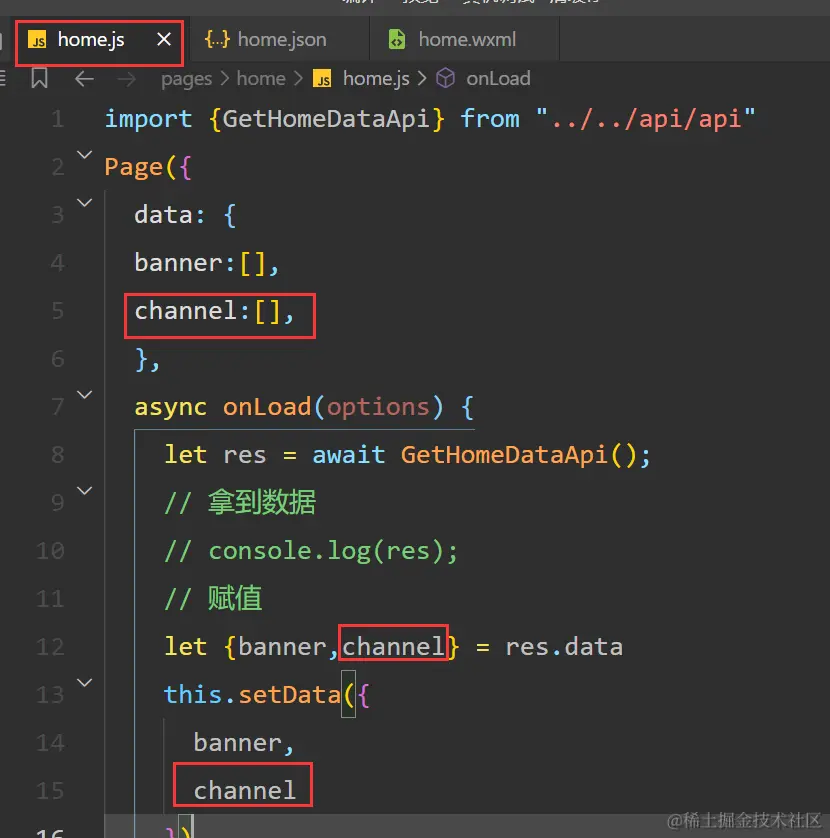Collapse the comment block on line 9
Screen dimensions: 830x838
(x=84, y=491)
